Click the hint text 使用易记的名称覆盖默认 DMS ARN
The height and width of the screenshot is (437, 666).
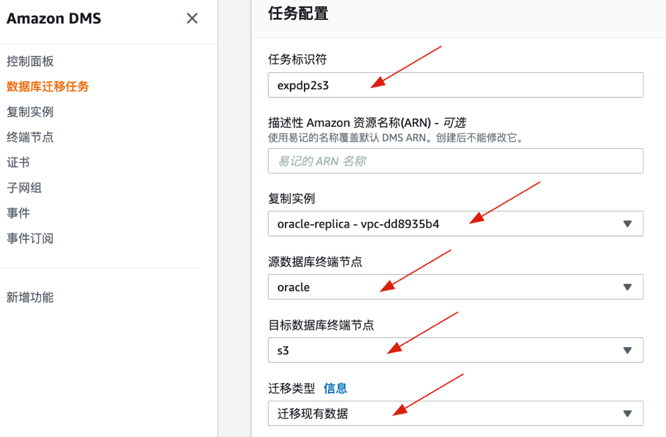[396, 138]
